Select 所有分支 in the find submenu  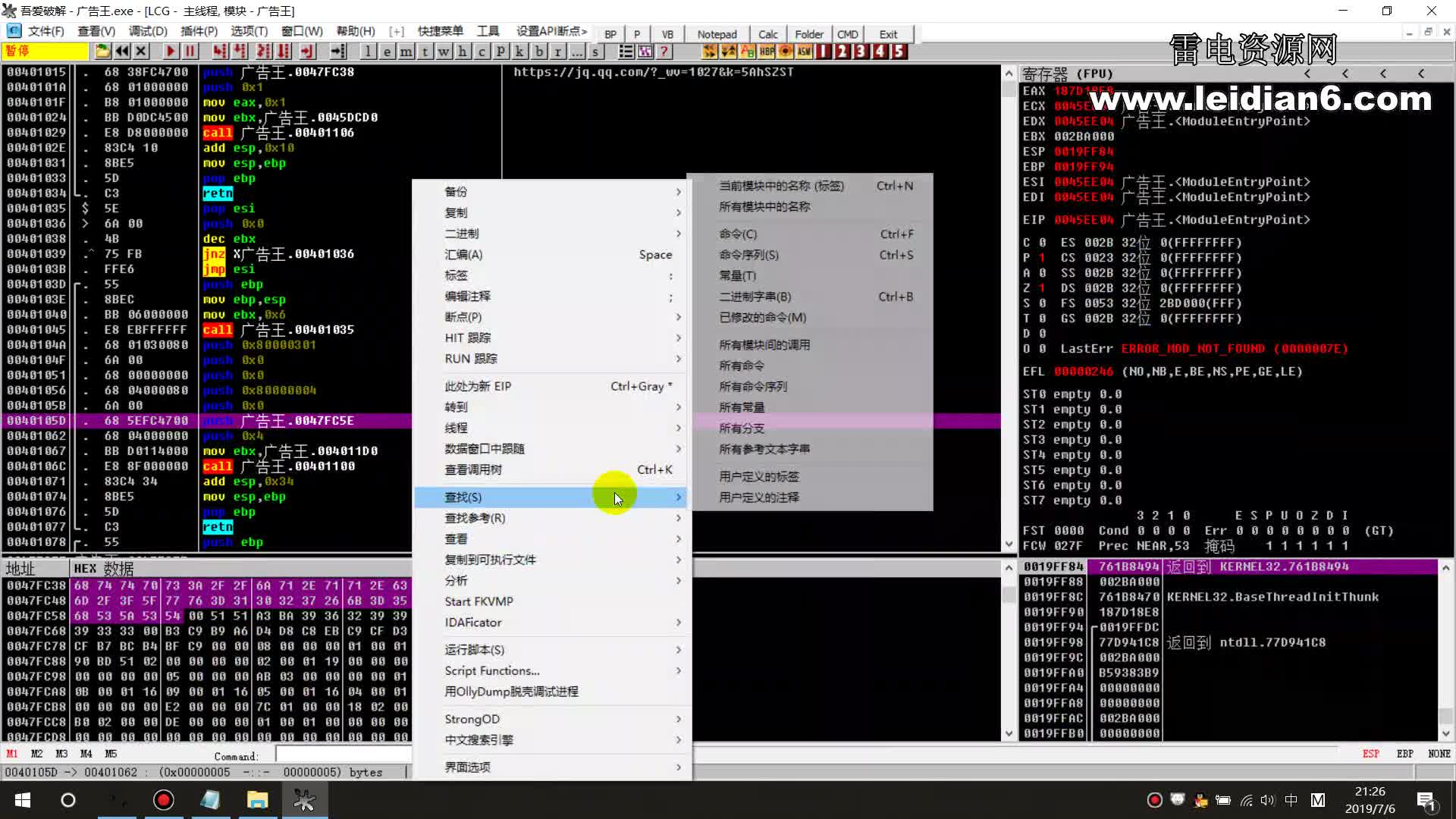811,428
